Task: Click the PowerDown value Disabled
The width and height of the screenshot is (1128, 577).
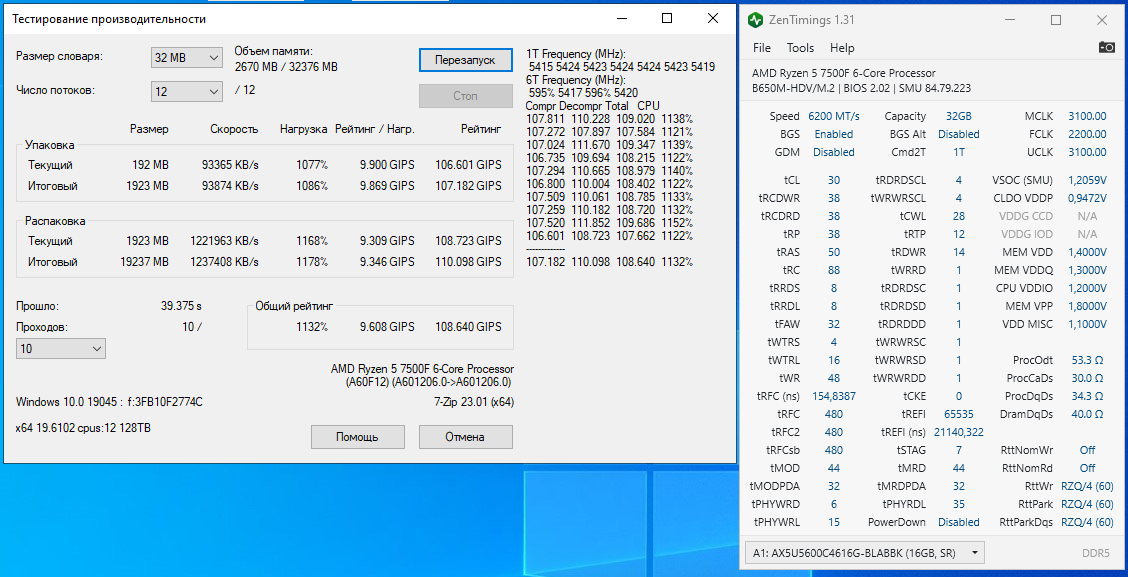Action: [x=959, y=522]
